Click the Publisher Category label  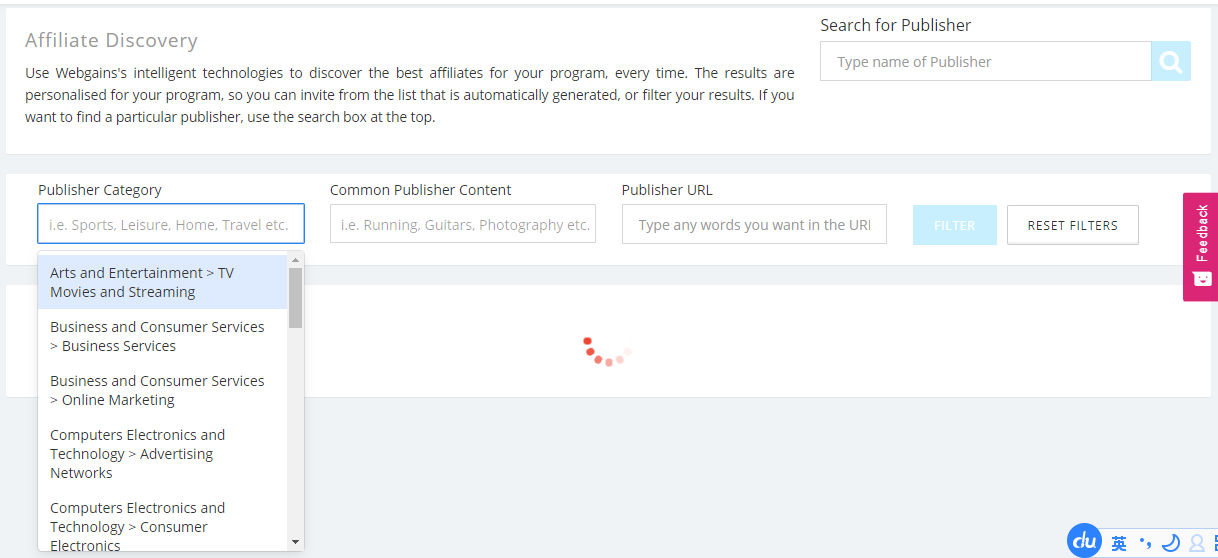pyautogui.click(x=100, y=190)
